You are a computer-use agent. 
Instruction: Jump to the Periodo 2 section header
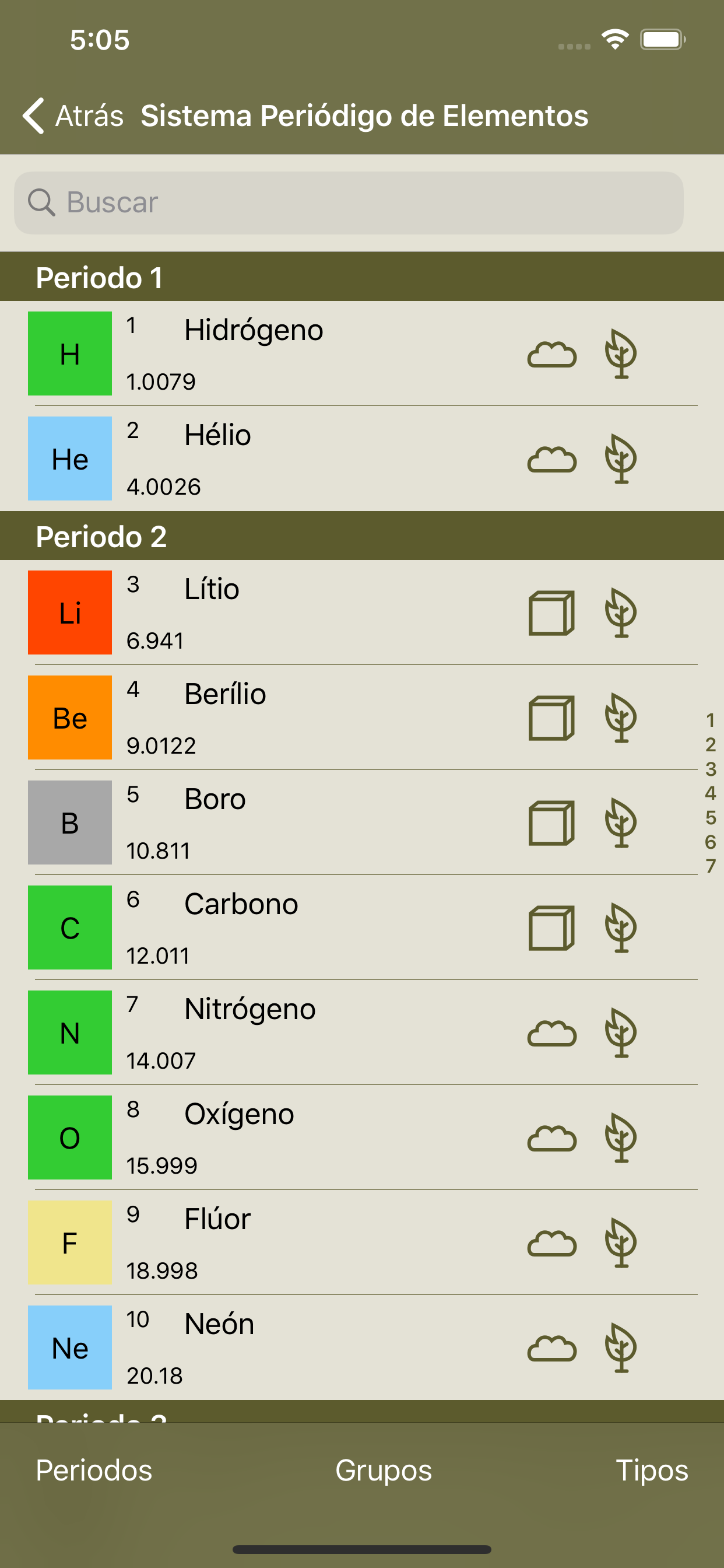(362, 535)
